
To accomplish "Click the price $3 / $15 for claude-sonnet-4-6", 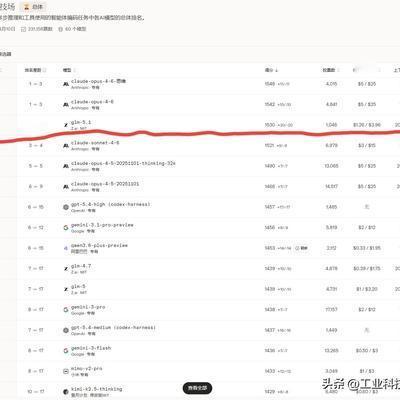I will pos(367,146).
